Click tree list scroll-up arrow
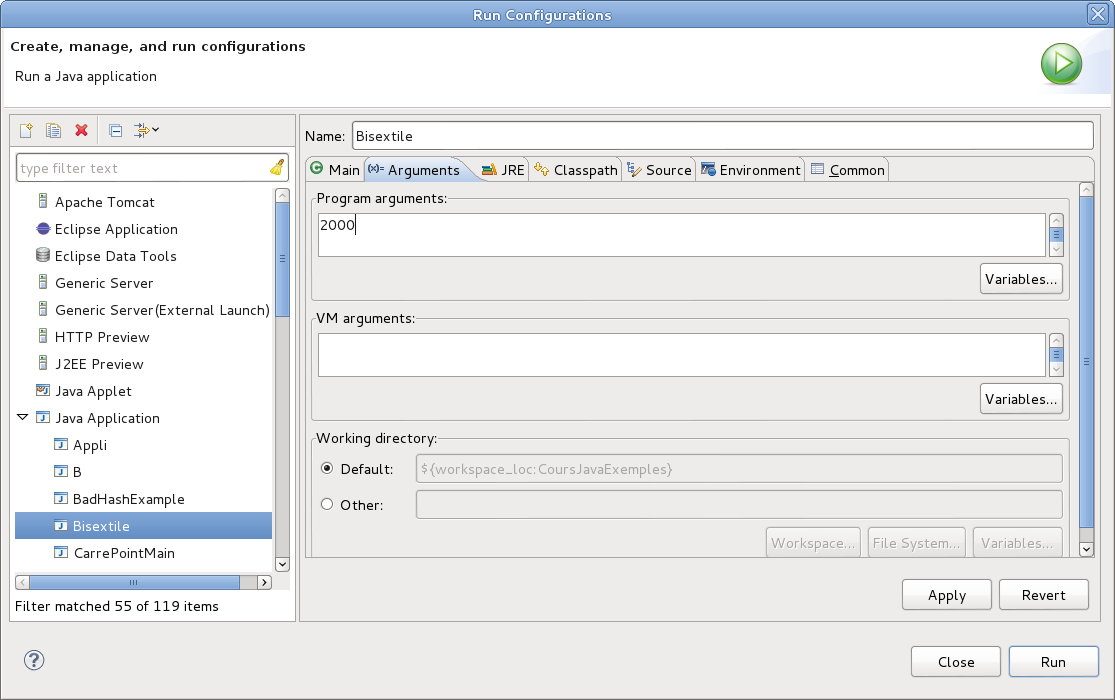This screenshot has width=1115, height=700. (282, 195)
